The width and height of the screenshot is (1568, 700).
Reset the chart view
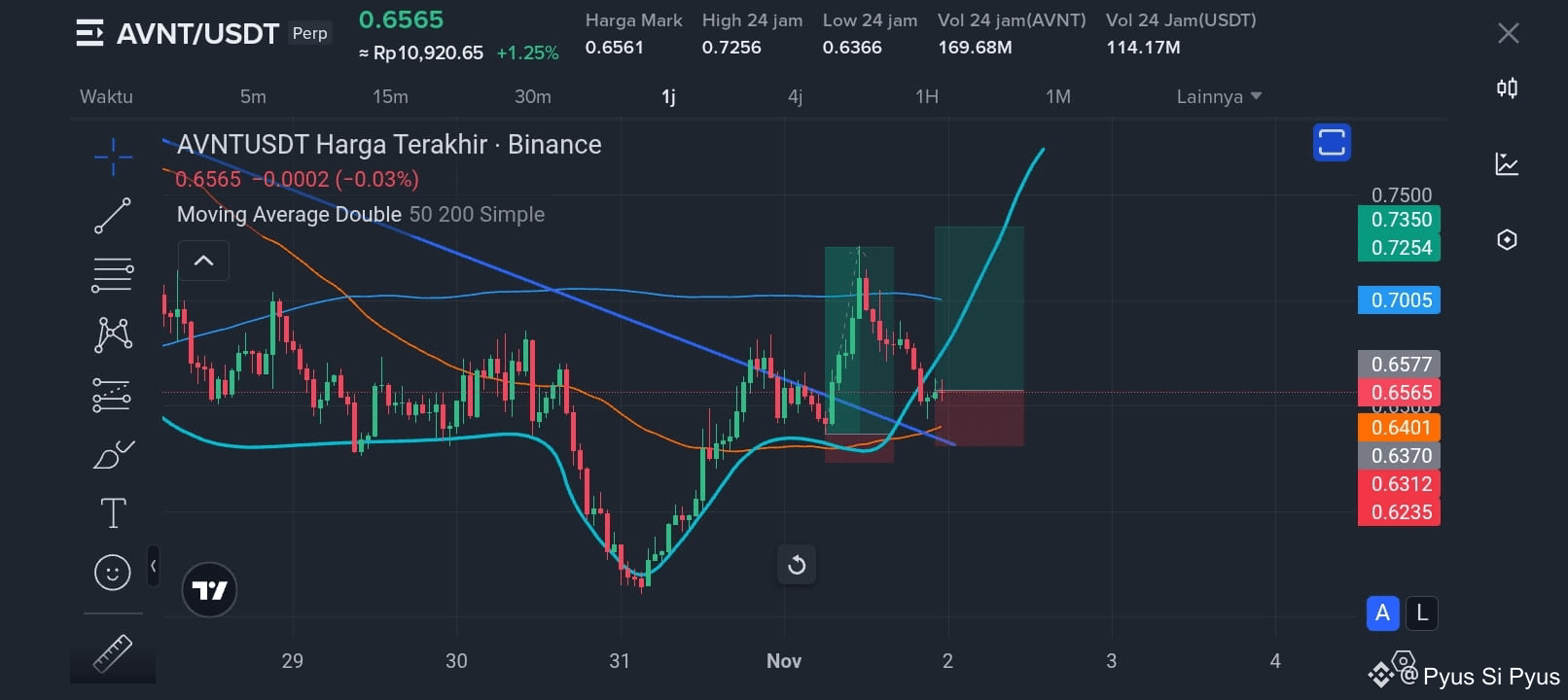pos(797,565)
